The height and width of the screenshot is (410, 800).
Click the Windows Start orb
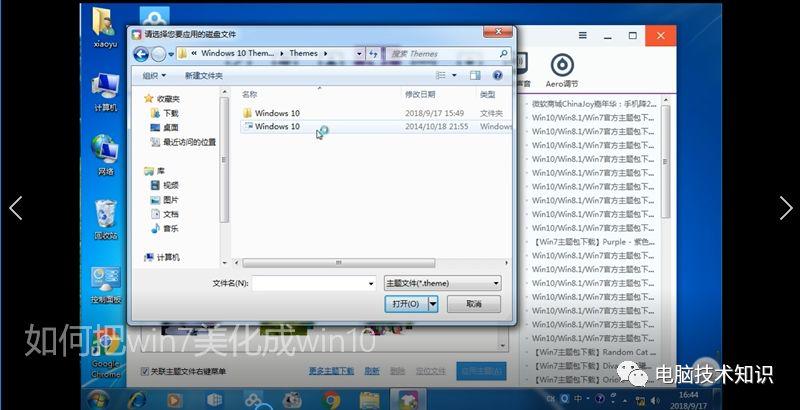97,400
